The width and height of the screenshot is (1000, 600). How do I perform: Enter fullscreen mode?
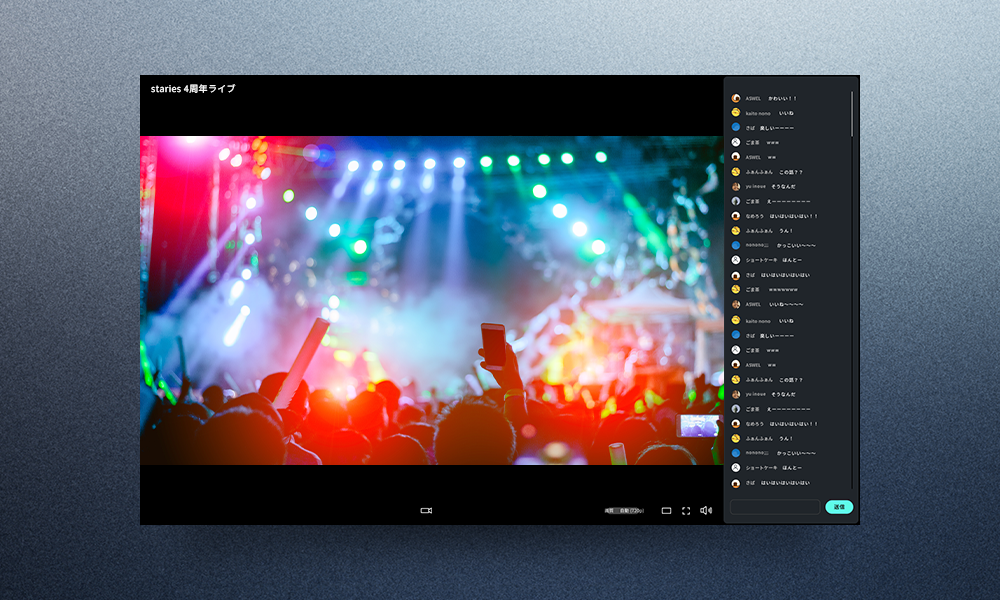[686, 510]
